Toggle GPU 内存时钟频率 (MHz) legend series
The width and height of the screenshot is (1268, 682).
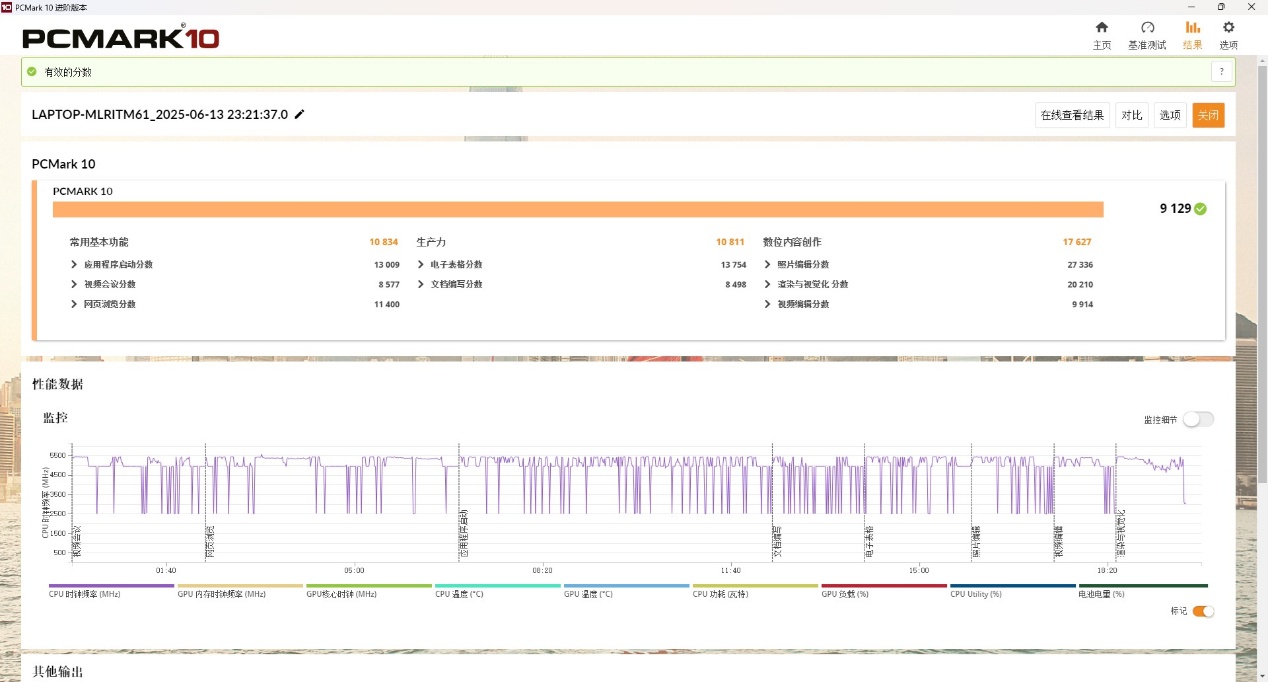coord(240,590)
